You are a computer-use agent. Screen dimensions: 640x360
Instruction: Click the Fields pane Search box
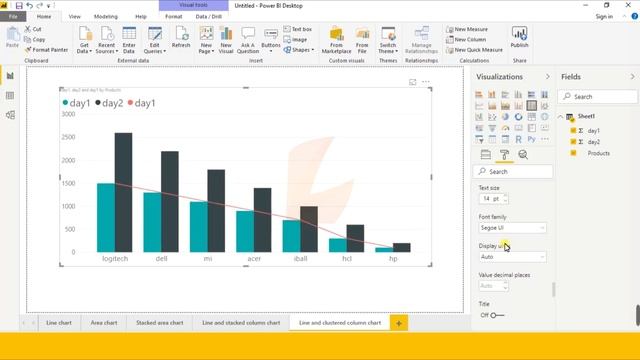coord(598,97)
